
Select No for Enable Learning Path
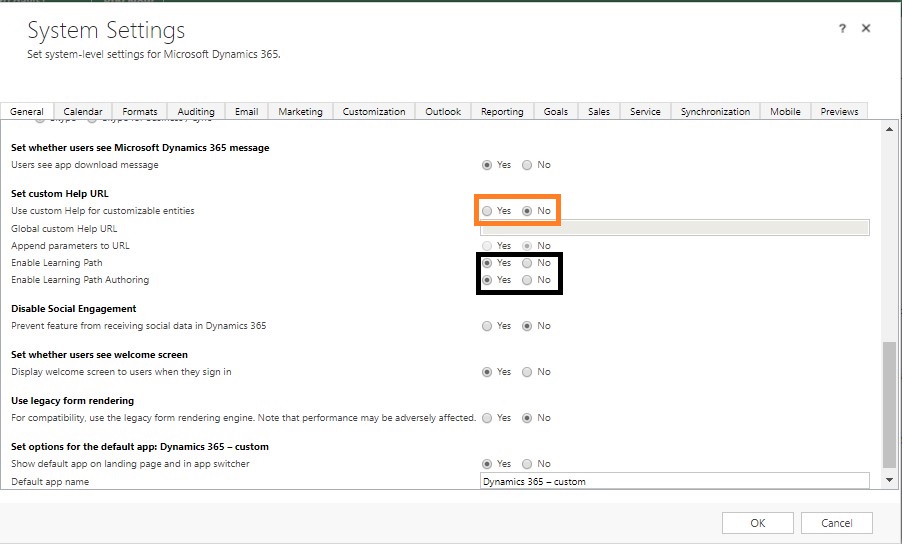click(527, 263)
